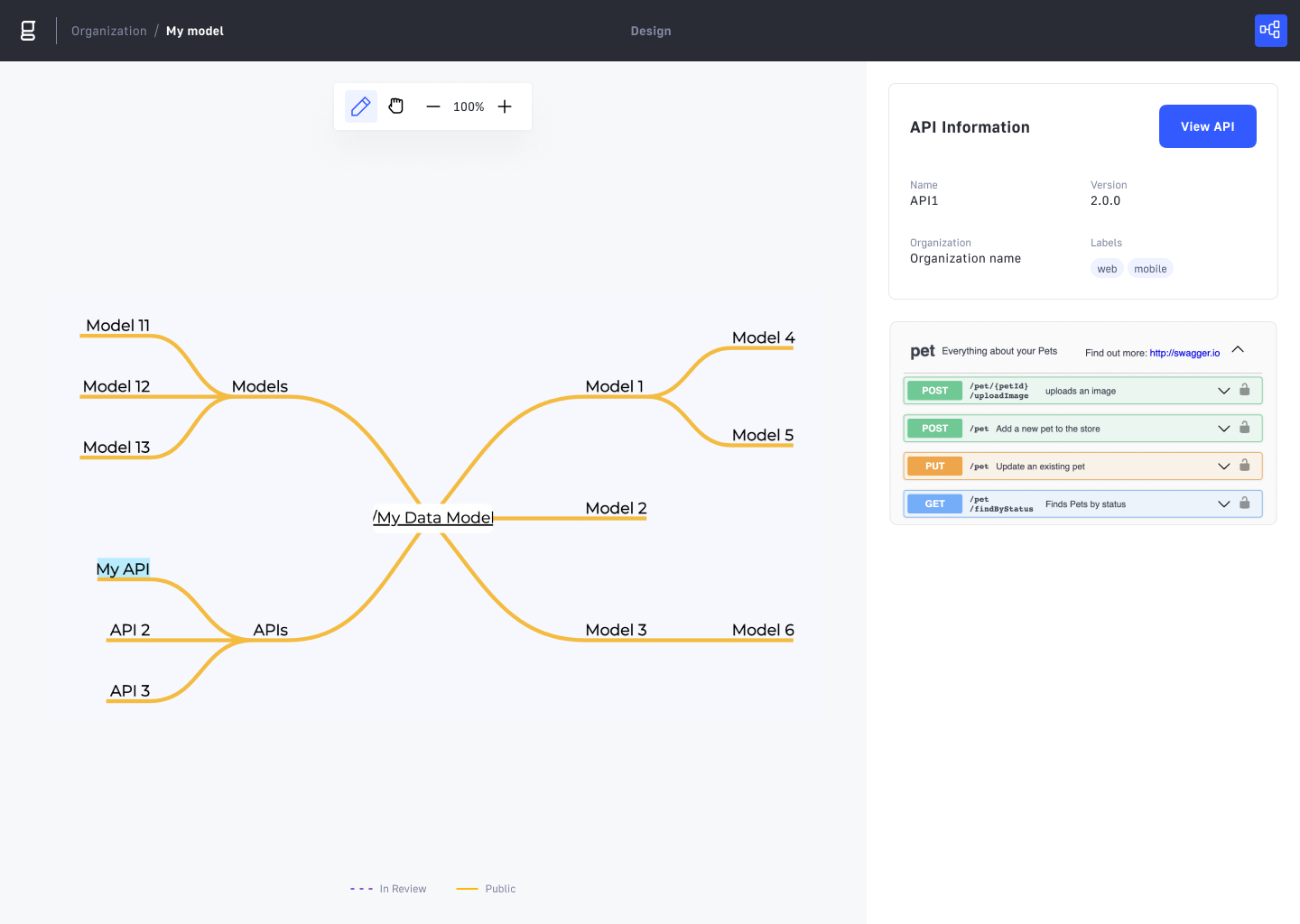Toggle the lock on Add a new pet endpoint
Screen dimensions: 1300x924
[x=1245, y=428]
